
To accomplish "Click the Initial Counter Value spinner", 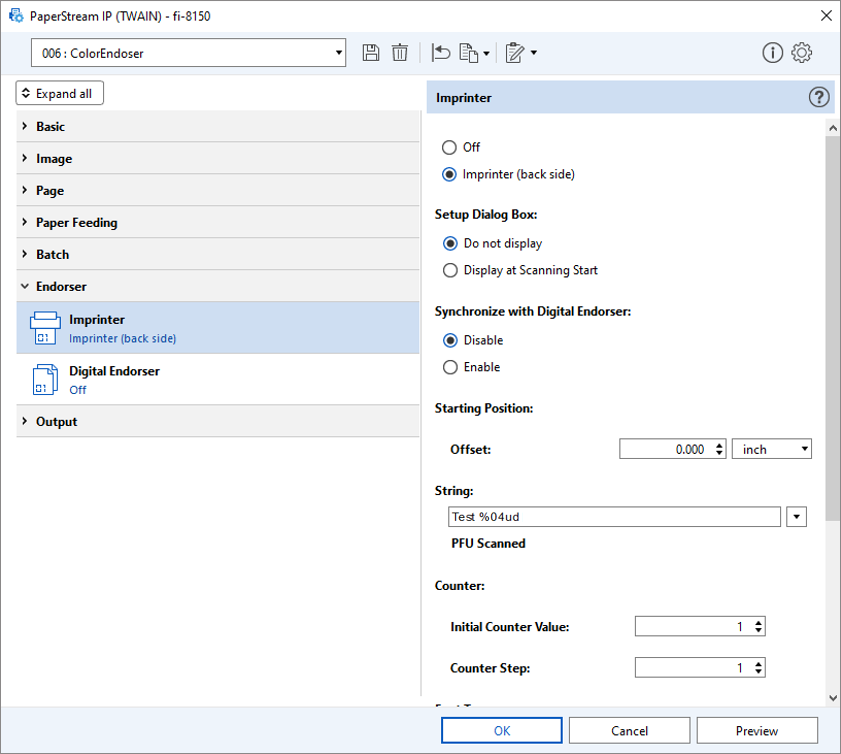I will tap(758, 626).
